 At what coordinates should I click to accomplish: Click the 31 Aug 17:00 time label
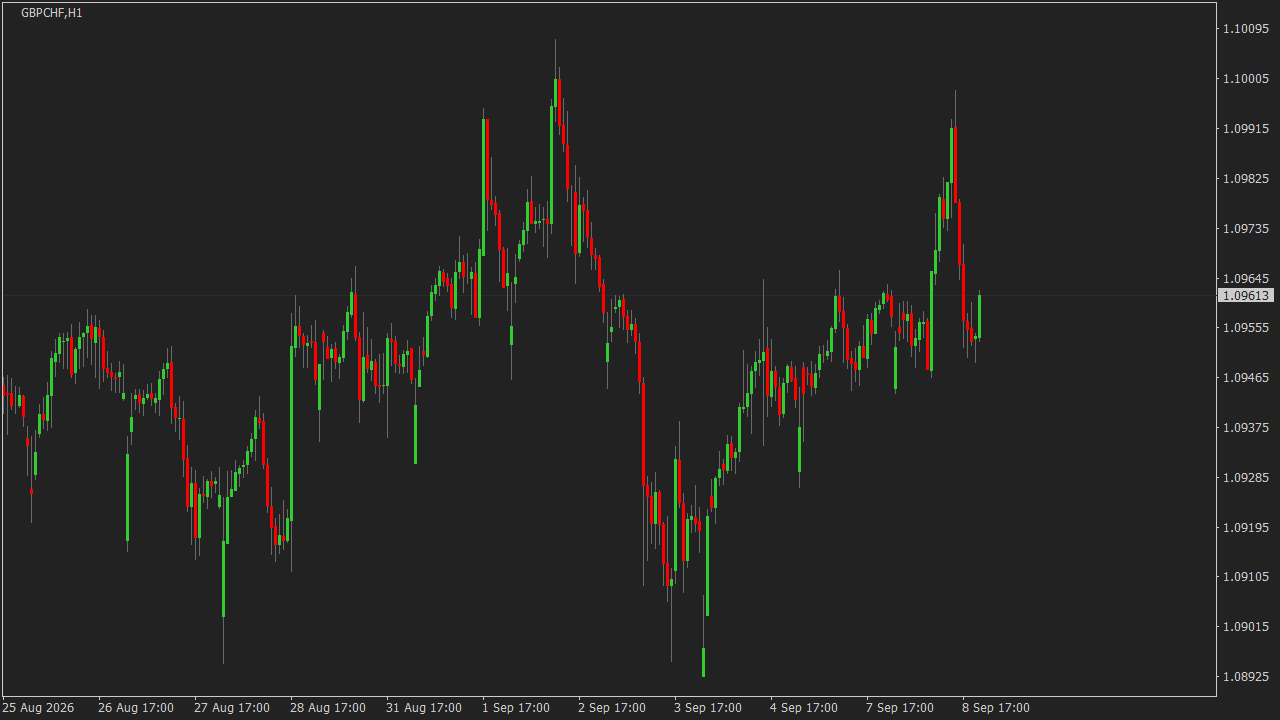424,708
